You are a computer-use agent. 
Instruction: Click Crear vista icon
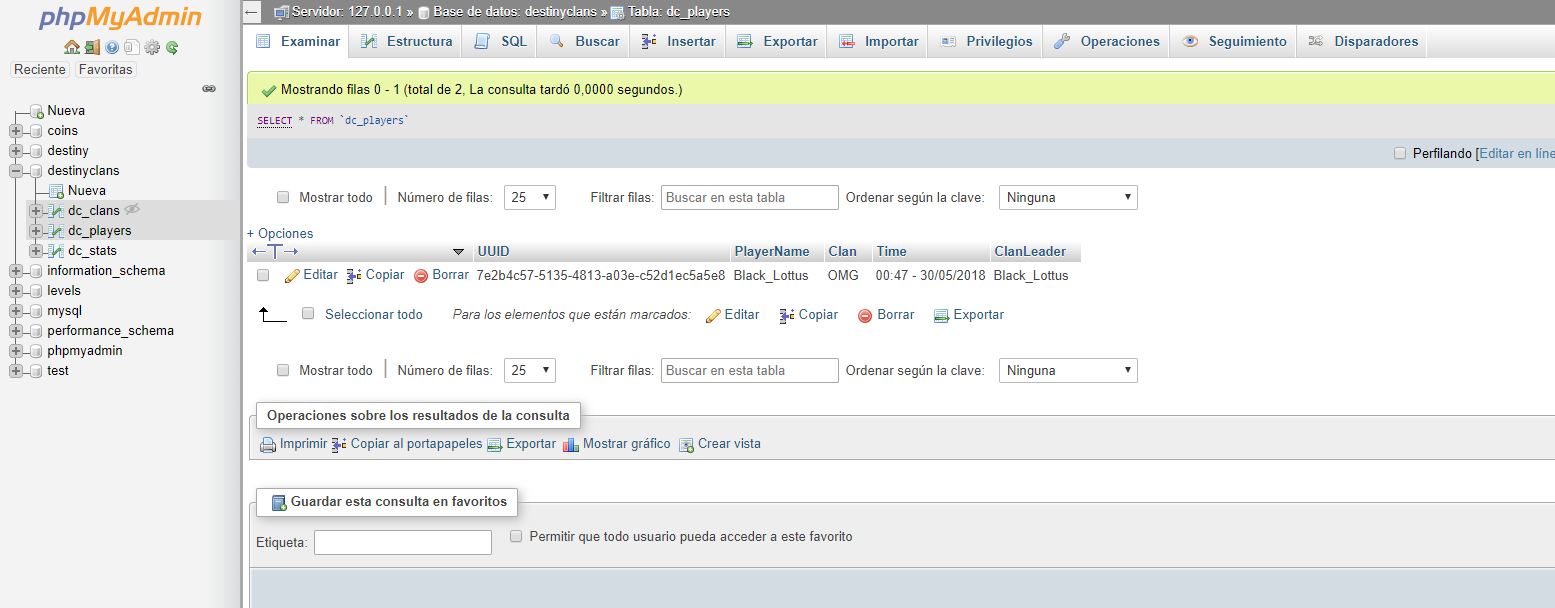tap(686, 444)
